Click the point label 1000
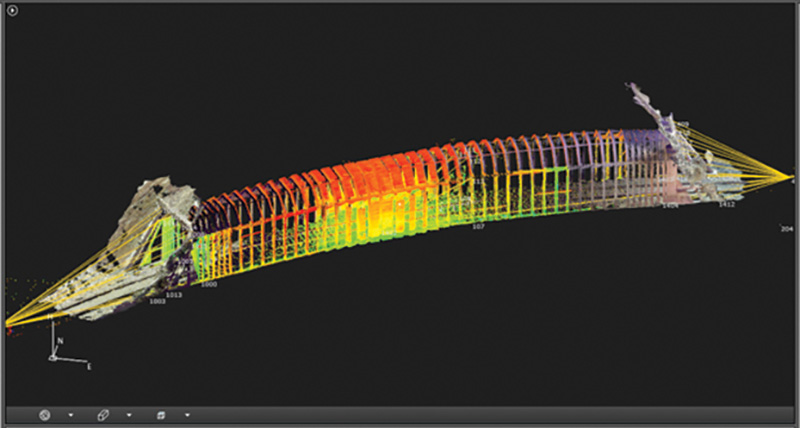This screenshot has width=800, height=428. coord(209,284)
